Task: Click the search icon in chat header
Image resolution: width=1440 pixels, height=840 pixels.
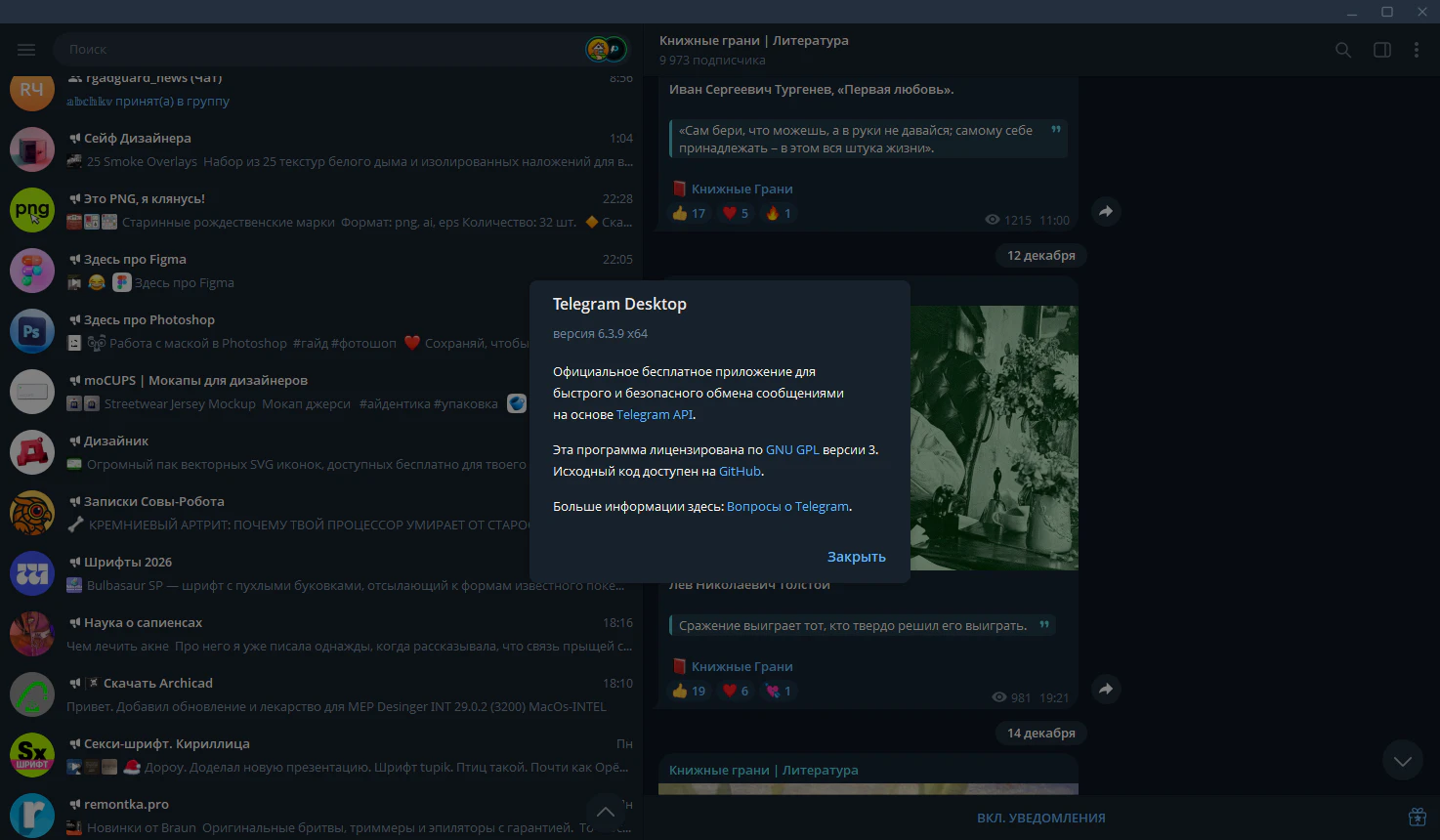Action: (1343, 50)
